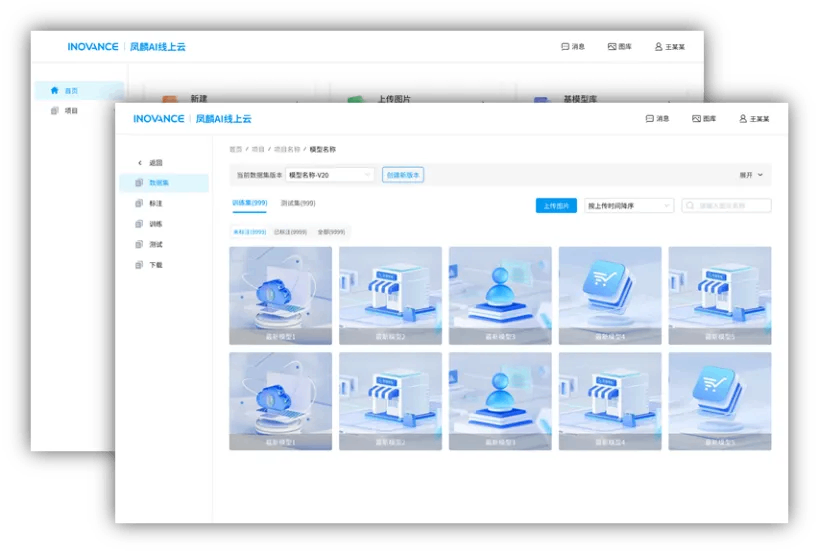Open 消息 messages in the front window header
This screenshot has width=819, height=554.
pyautogui.click(x=657, y=119)
